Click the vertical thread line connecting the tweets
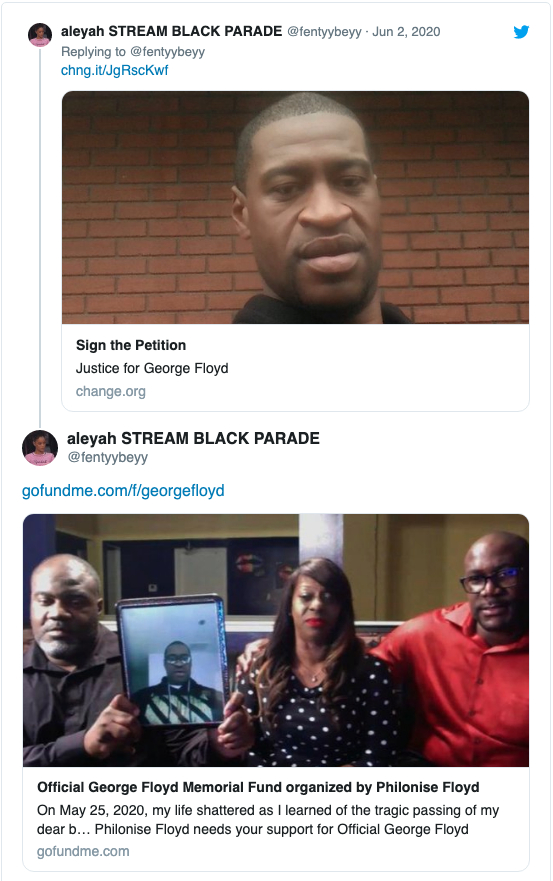The width and height of the screenshot is (553, 881). click(40, 237)
